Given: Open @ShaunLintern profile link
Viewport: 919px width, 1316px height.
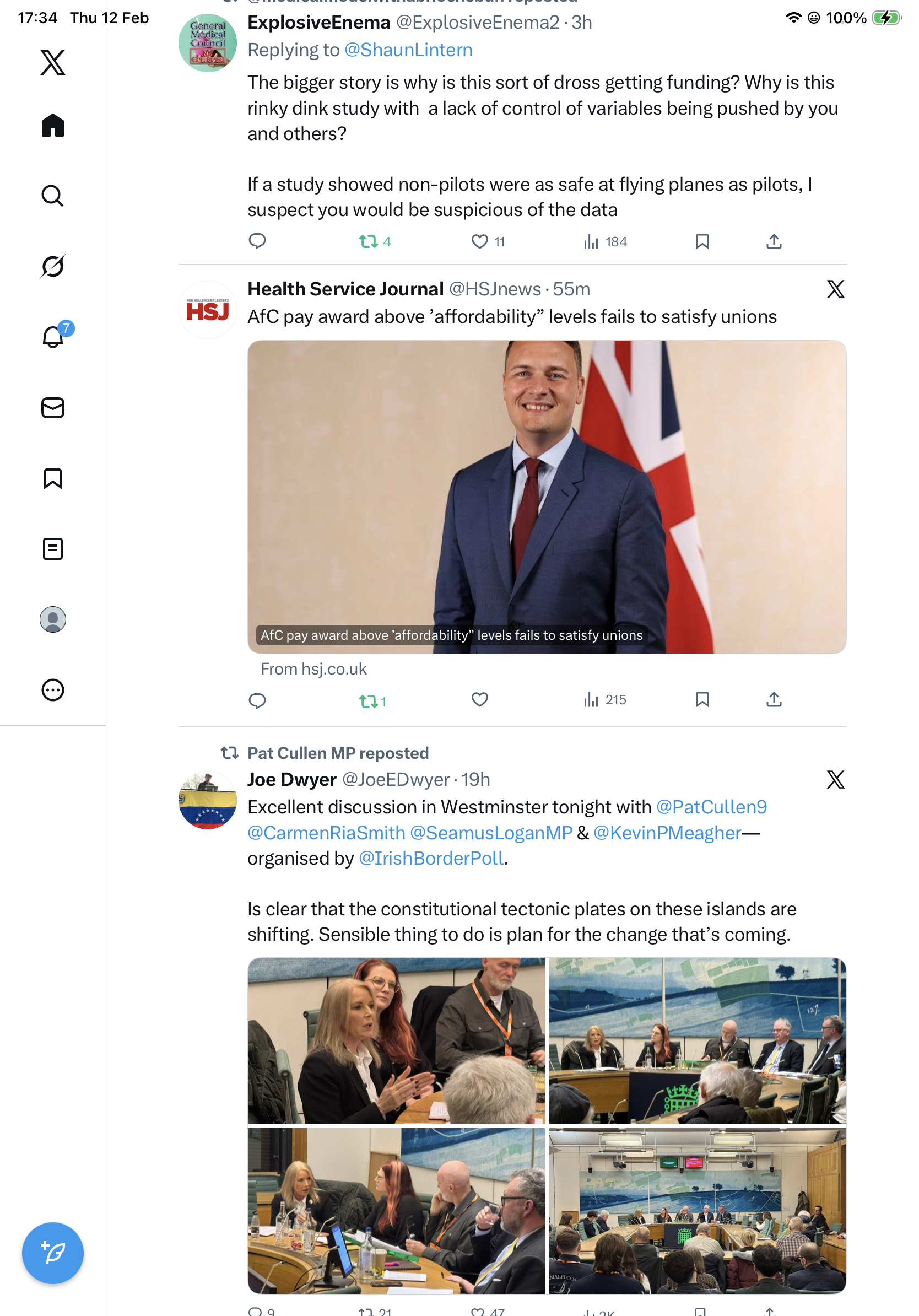Looking at the screenshot, I should [x=408, y=50].
